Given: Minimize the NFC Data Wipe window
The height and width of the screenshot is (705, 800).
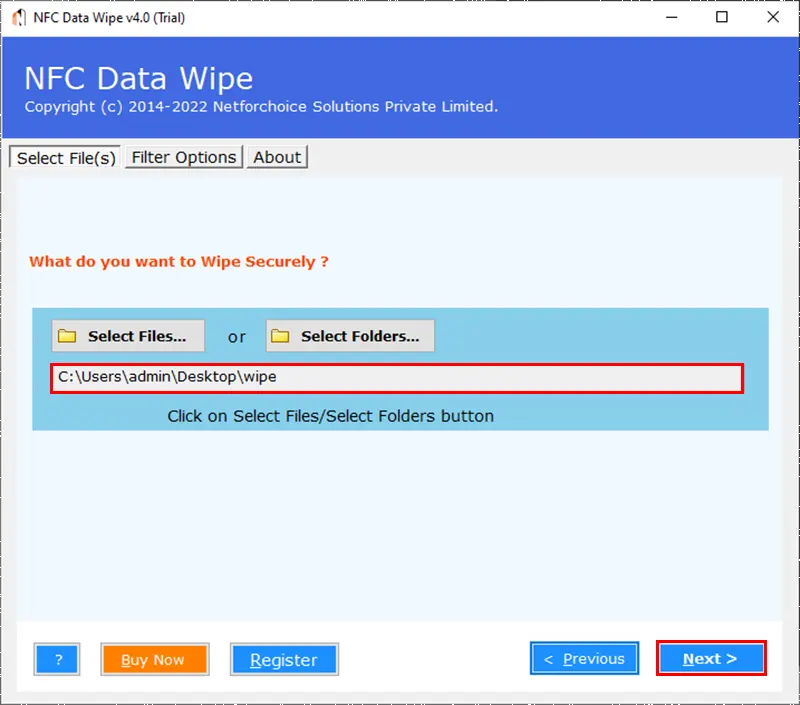Looking at the screenshot, I should pyautogui.click(x=671, y=17).
